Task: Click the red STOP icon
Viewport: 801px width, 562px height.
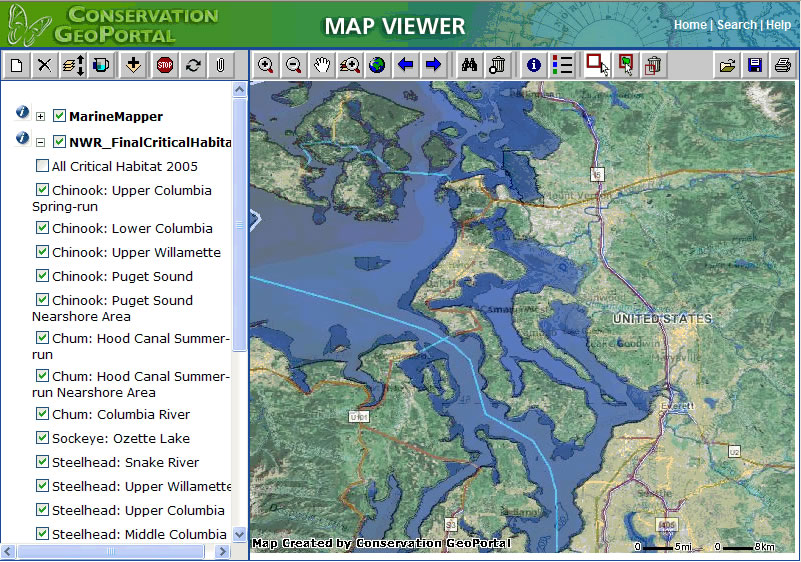Action: point(164,65)
